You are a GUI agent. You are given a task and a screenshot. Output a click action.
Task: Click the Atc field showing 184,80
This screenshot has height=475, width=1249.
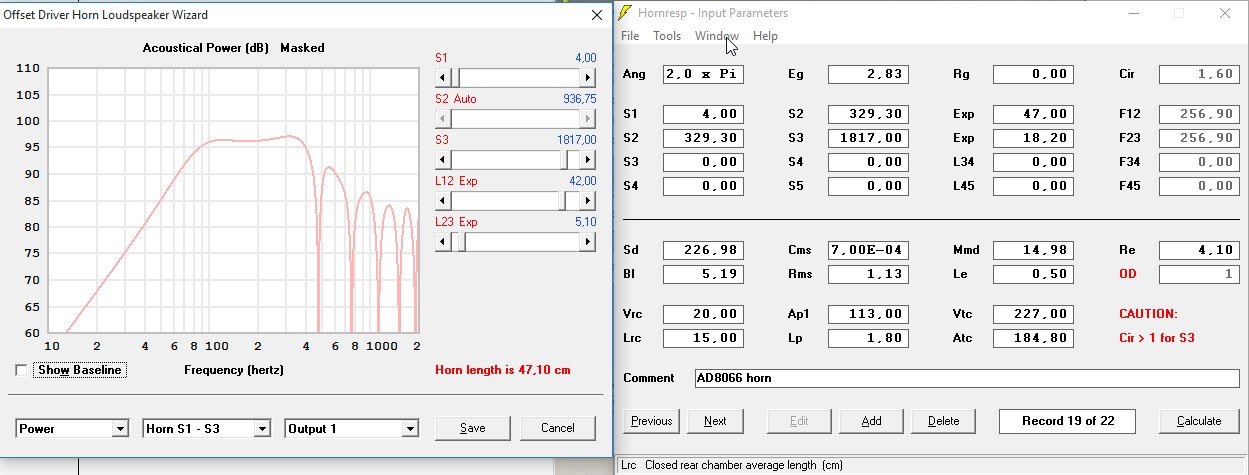coord(1033,338)
